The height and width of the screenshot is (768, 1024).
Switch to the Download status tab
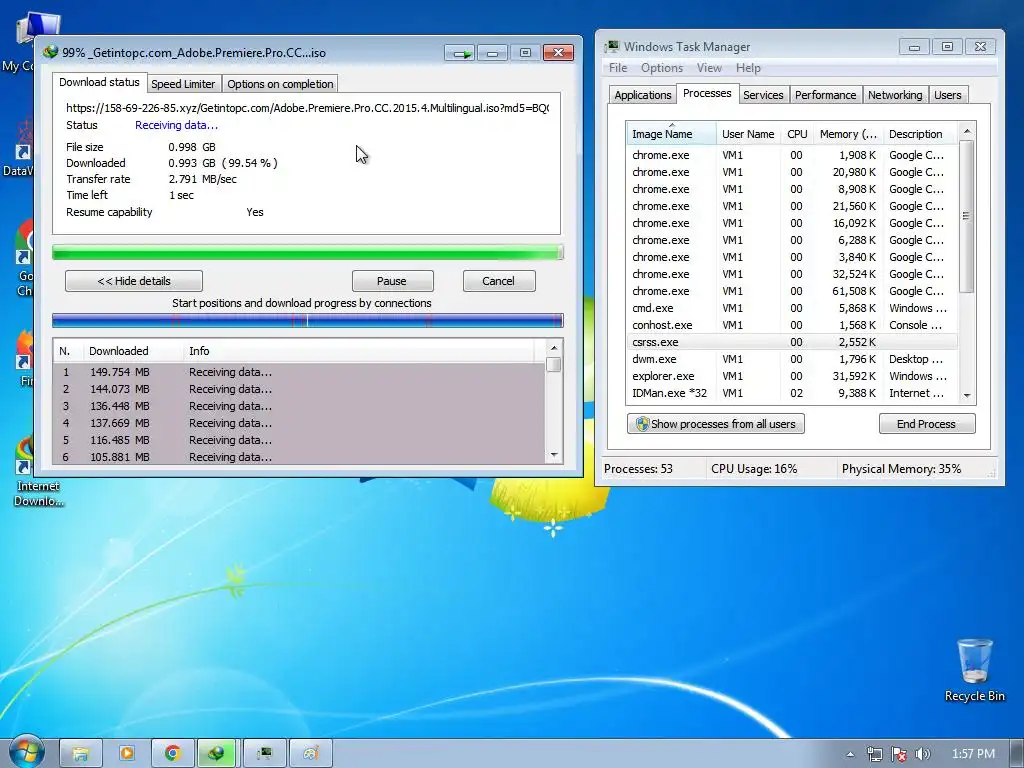click(99, 82)
